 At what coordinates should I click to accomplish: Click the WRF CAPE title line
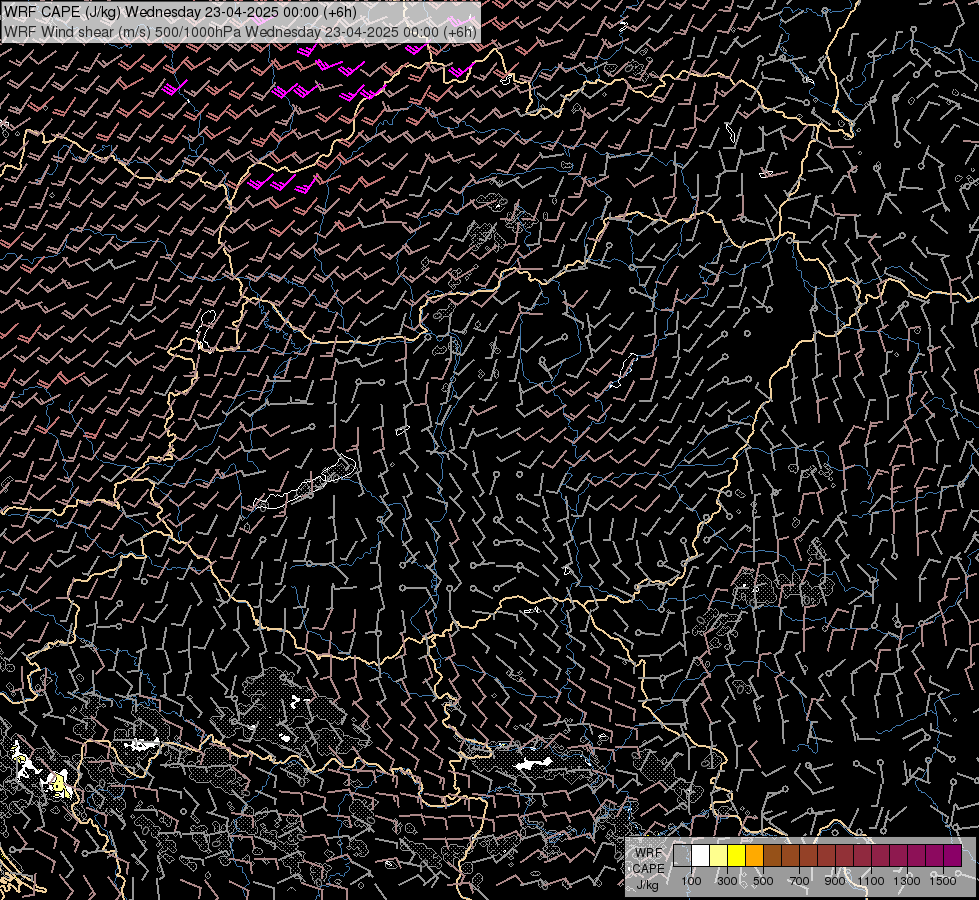[180, 12]
